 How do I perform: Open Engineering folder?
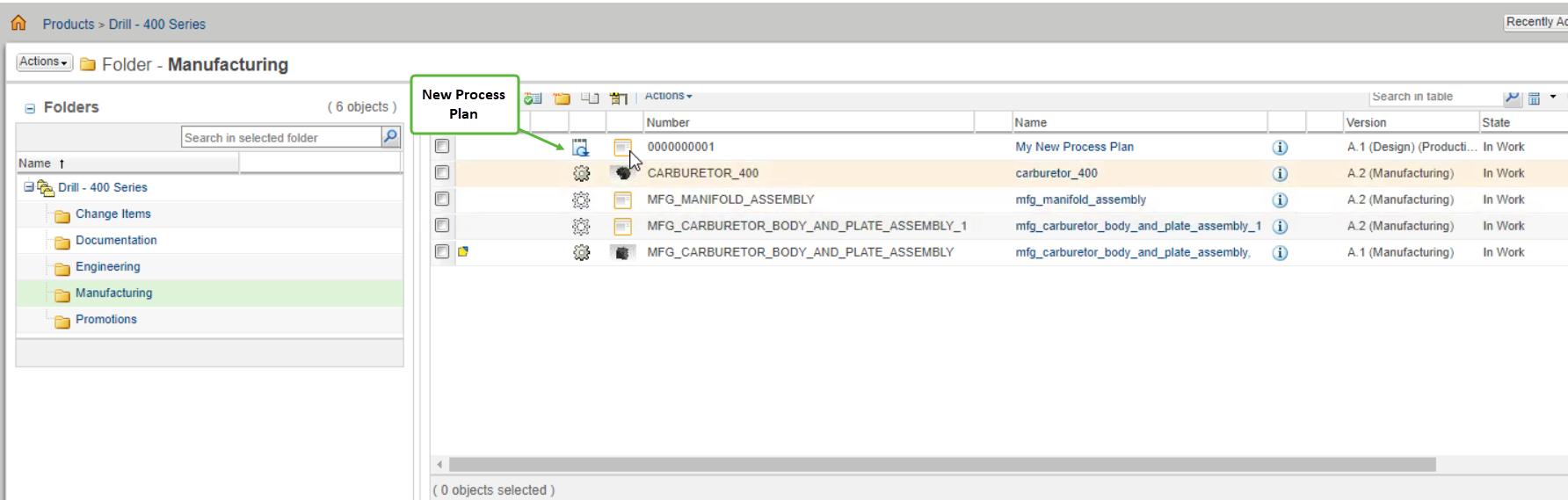coord(107,266)
